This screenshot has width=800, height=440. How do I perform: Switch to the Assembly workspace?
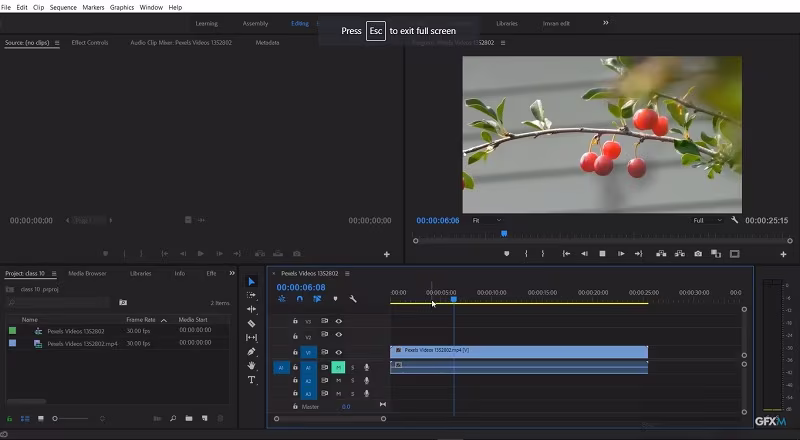[x=255, y=23]
